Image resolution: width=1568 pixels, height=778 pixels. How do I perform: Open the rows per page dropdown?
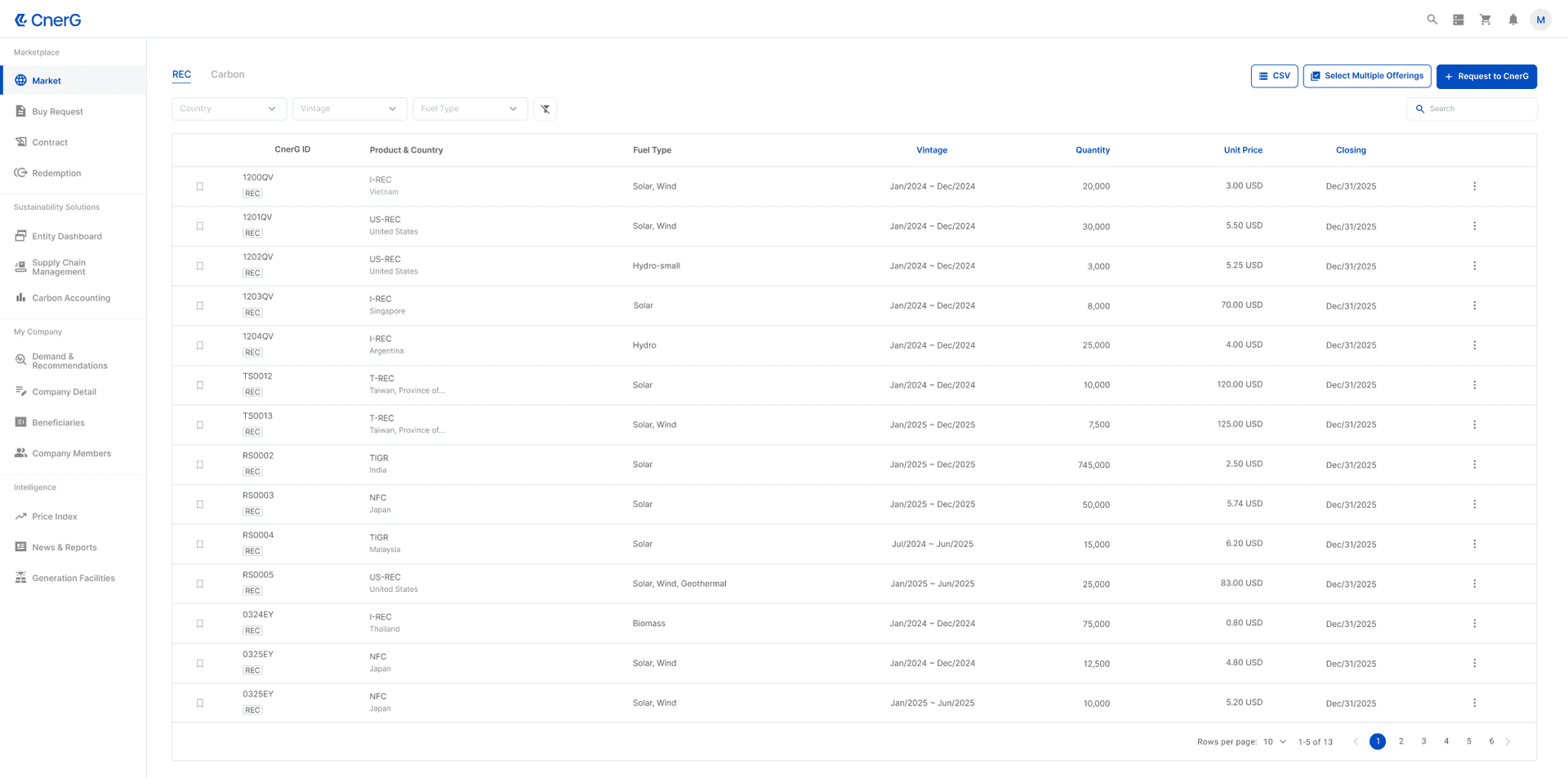(x=1275, y=741)
